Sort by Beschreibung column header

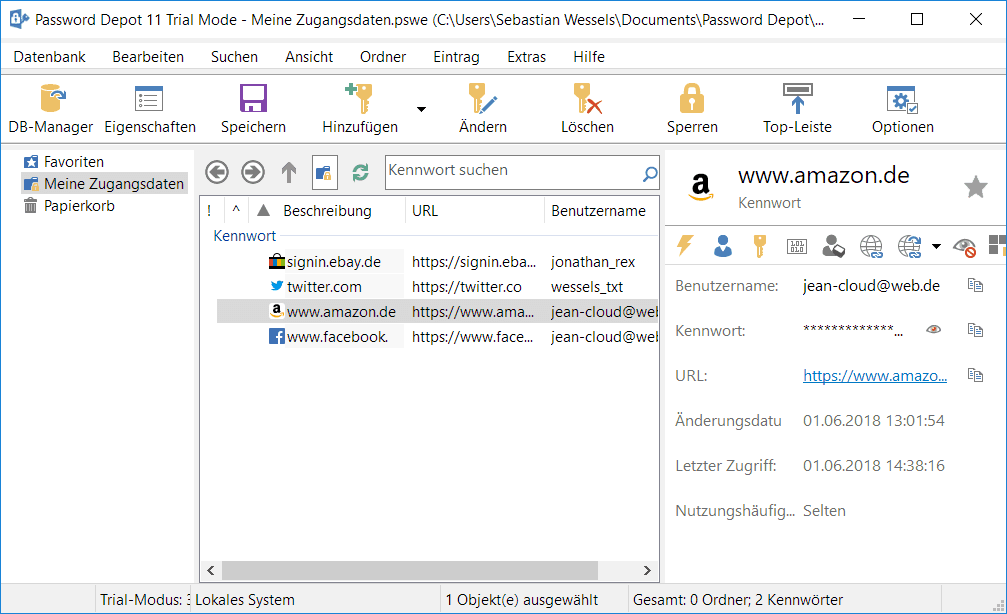(x=328, y=211)
